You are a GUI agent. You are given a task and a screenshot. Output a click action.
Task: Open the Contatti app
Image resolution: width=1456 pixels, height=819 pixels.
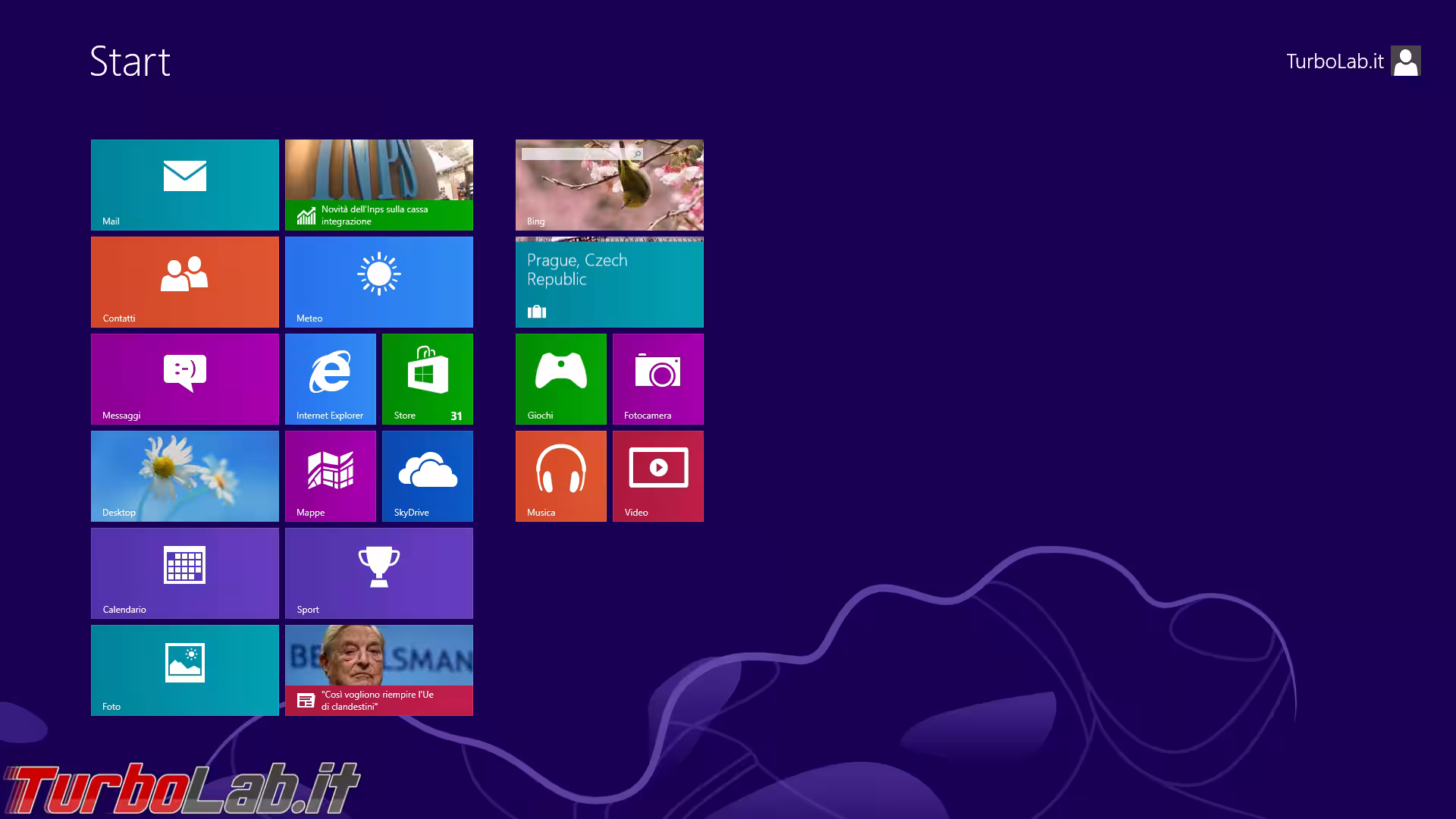click(x=184, y=281)
